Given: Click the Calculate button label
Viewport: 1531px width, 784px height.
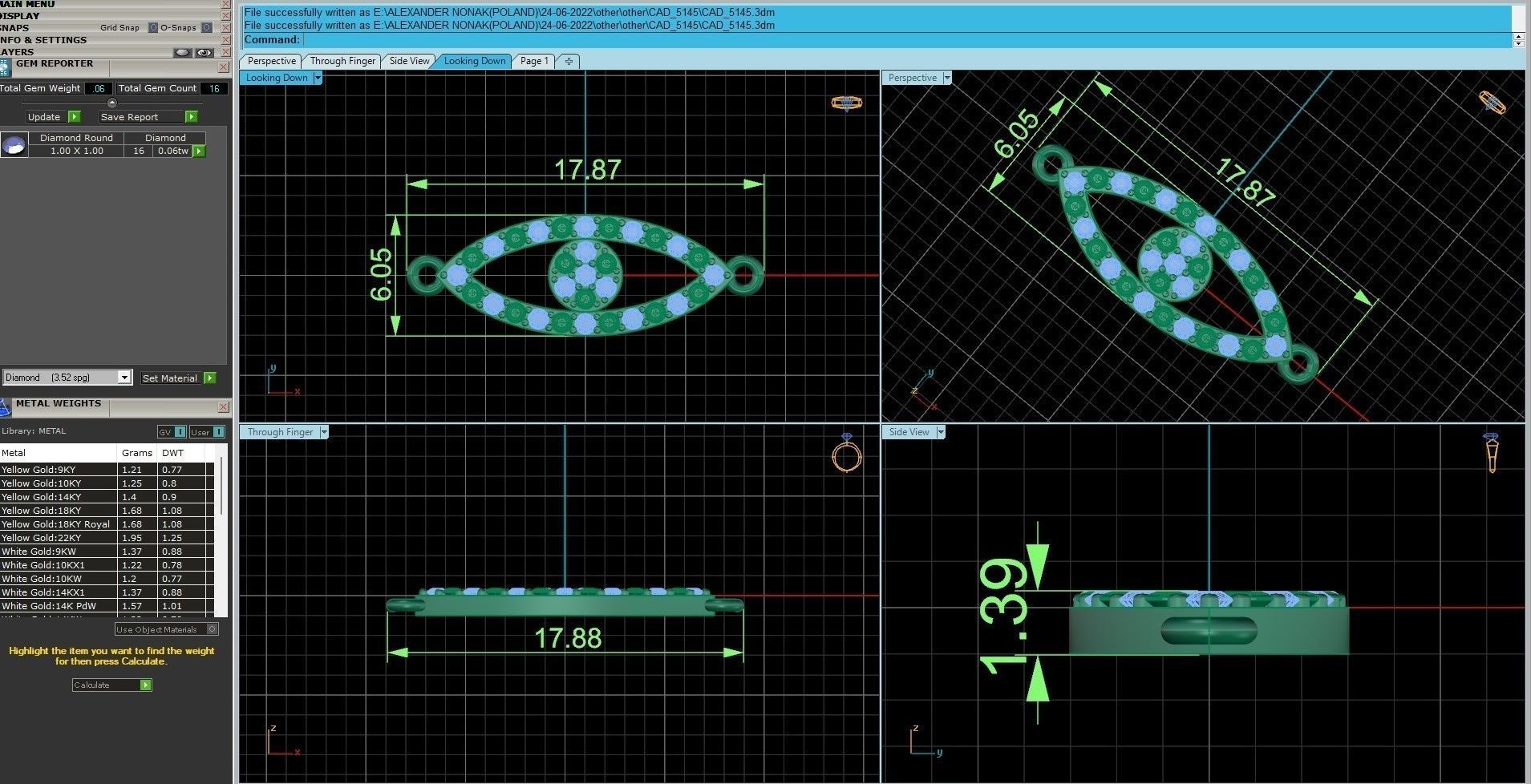Looking at the screenshot, I should [x=91, y=685].
